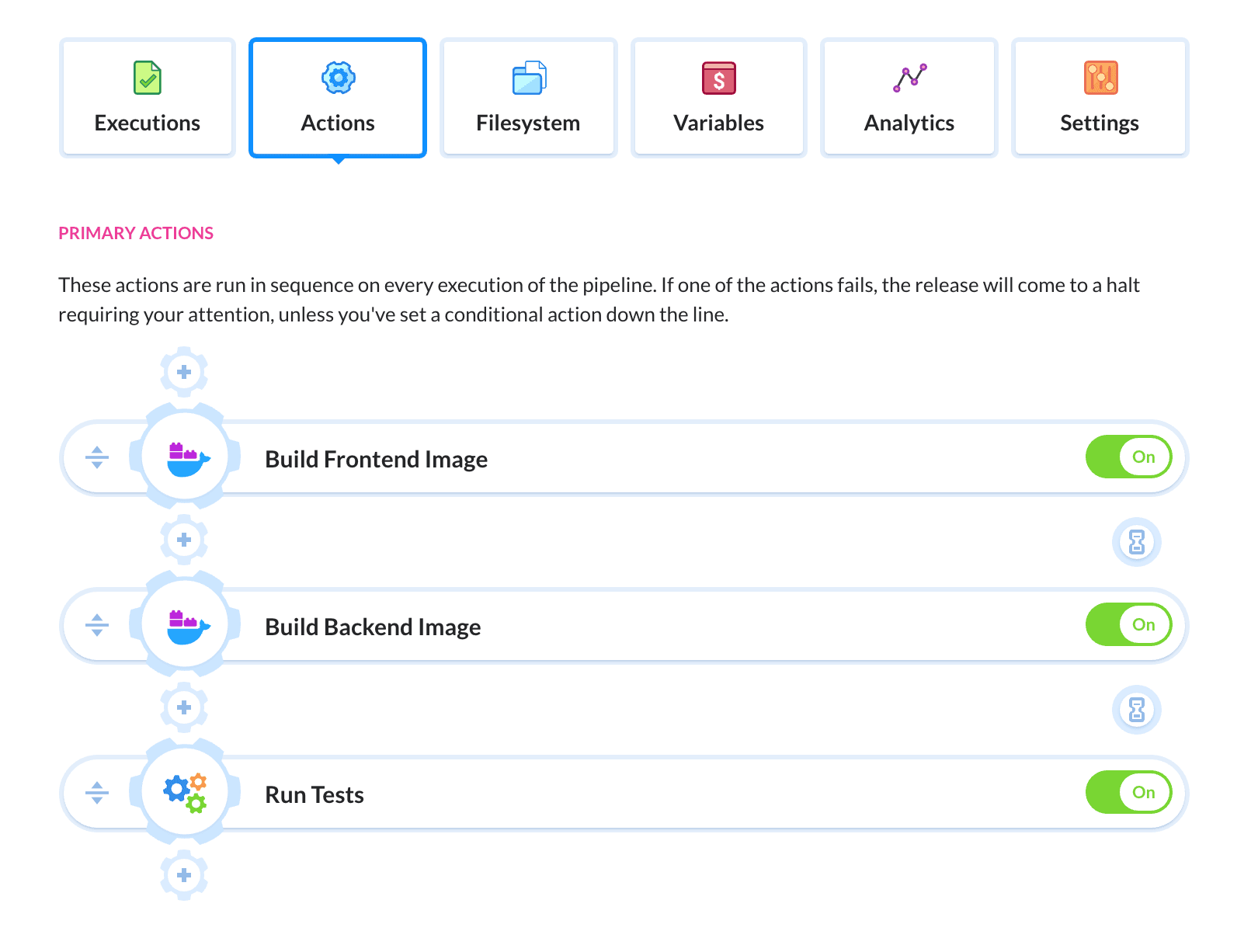
Task: Click hourglass icon below Build Frontend Image
Action: (x=1136, y=541)
